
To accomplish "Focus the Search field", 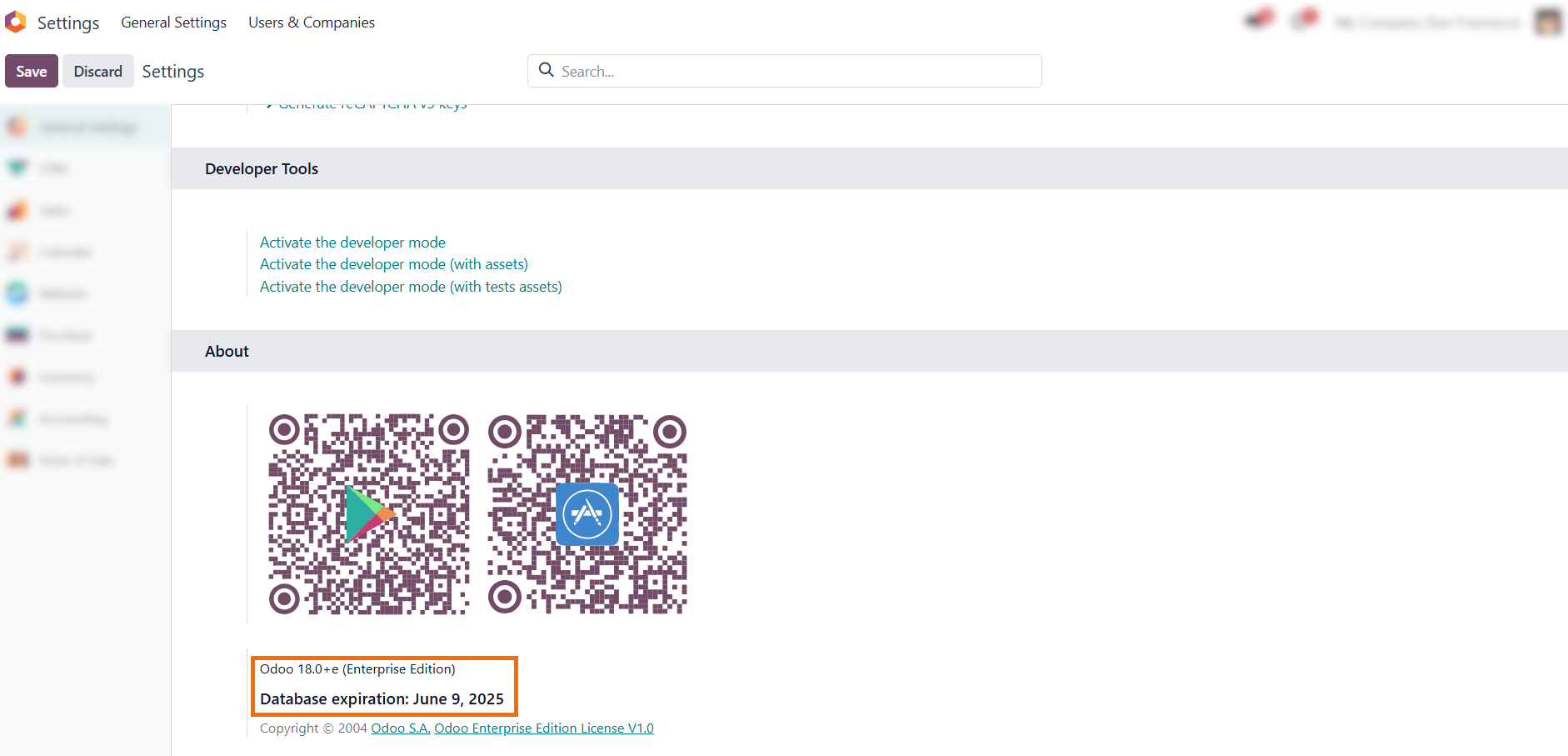I will 785,71.
